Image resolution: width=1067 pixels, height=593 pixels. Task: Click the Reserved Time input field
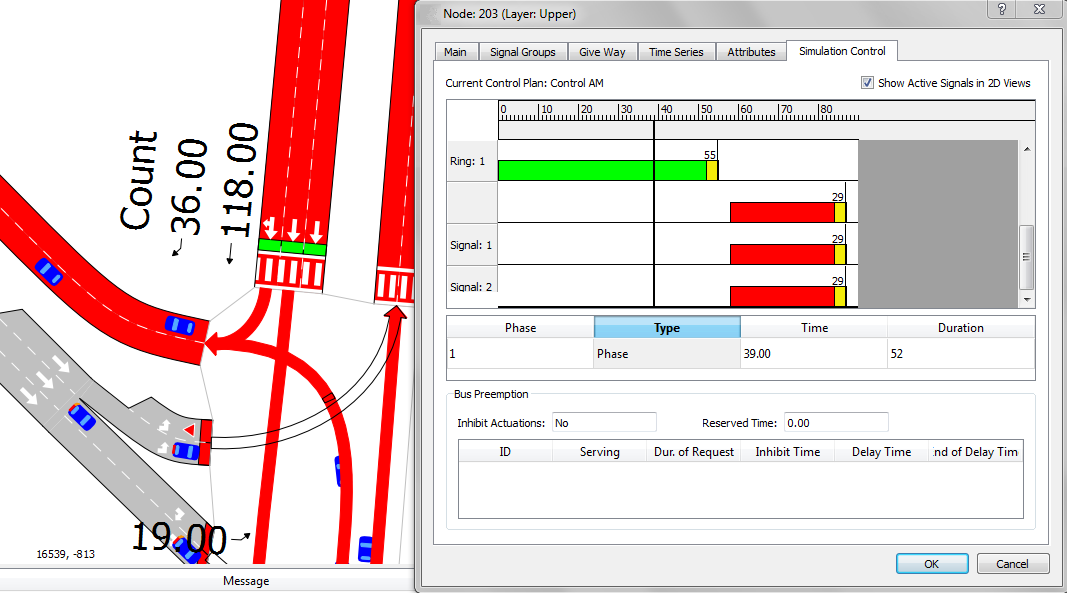coord(836,423)
